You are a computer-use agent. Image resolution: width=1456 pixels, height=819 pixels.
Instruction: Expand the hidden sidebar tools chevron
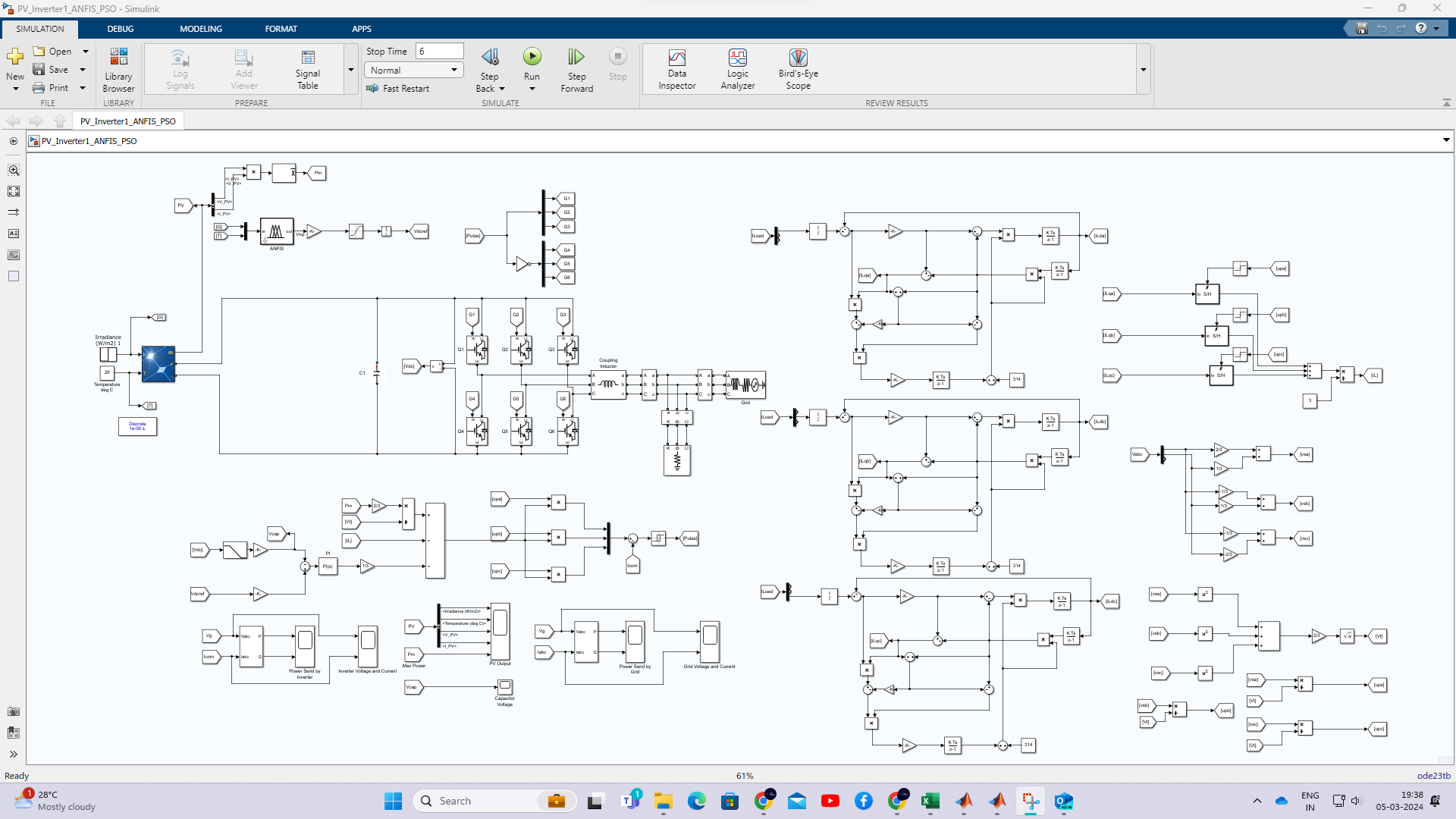pos(14,755)
